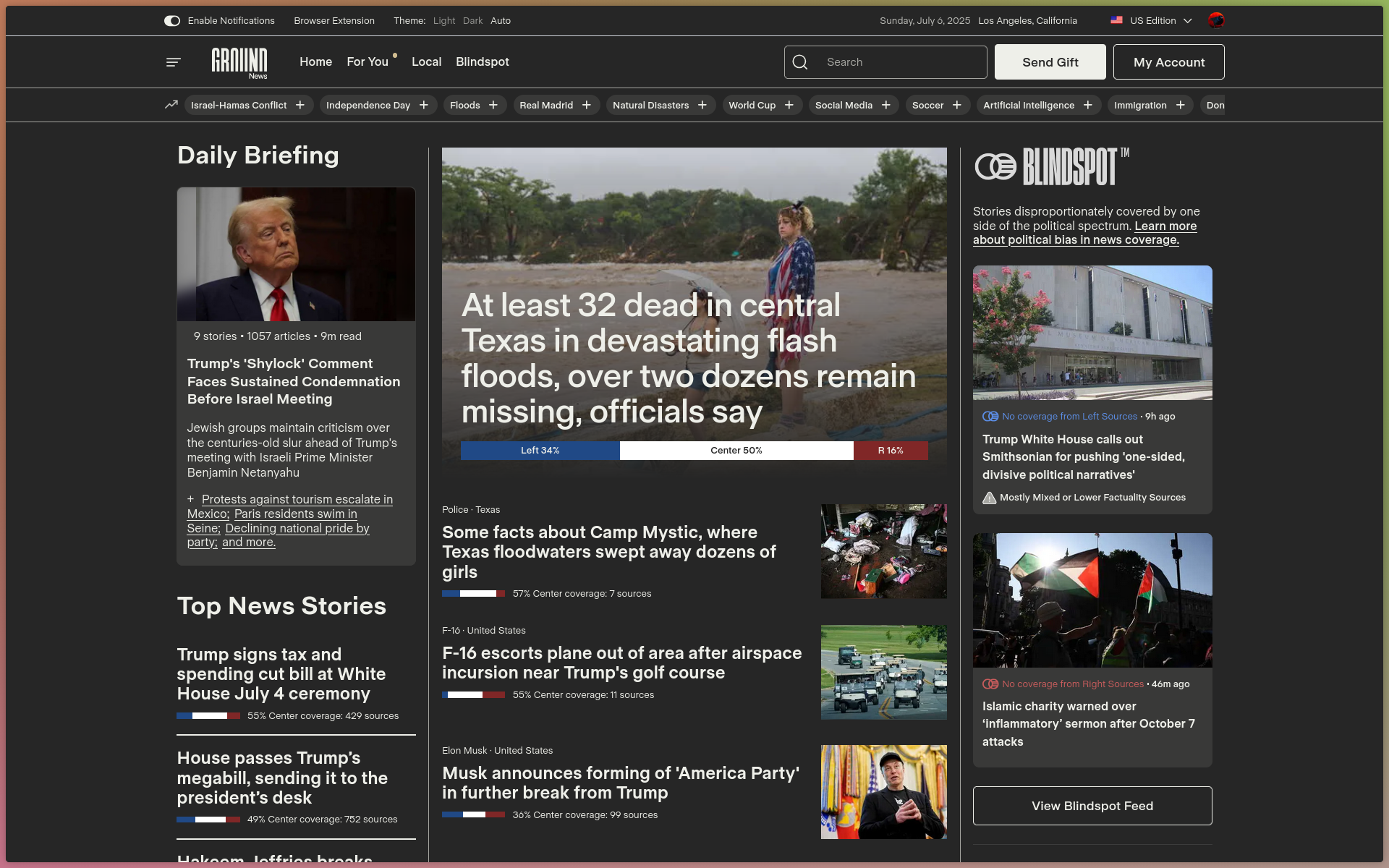The width and height of the screenshot is (1389, 868).
Task: Click 'Los Angeles, California' location text
Action: coord(1027,21)
